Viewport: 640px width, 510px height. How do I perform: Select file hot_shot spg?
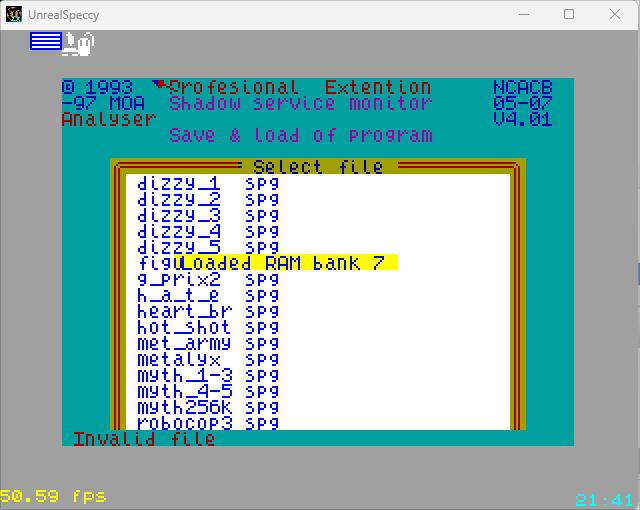tap(208, 327)
